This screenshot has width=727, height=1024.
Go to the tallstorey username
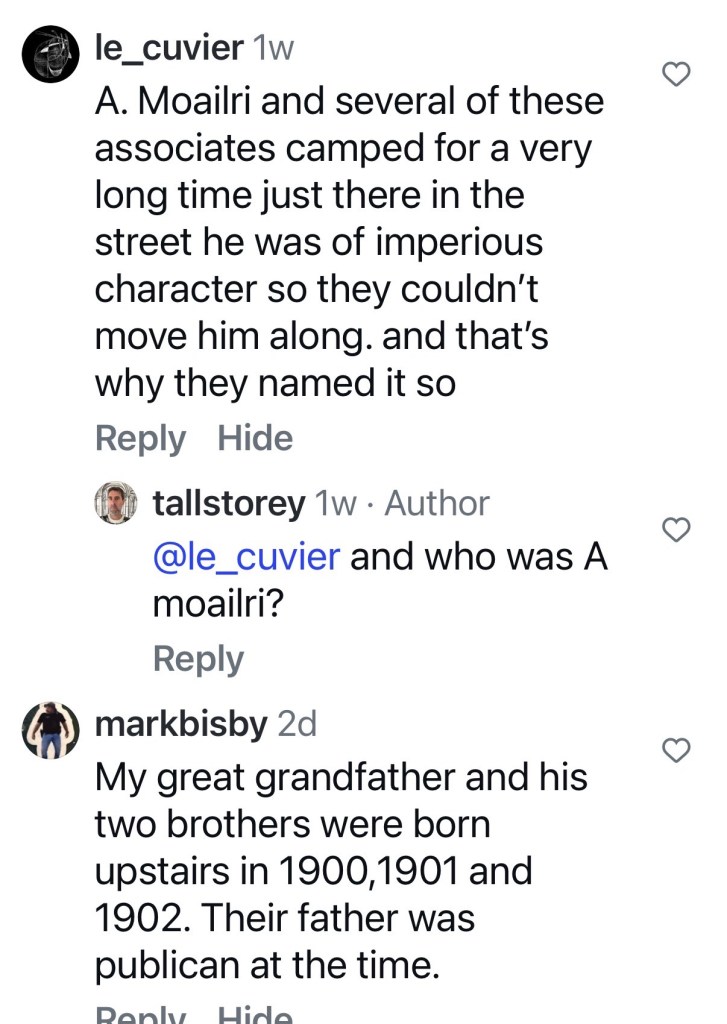click(x=229, y=503)
